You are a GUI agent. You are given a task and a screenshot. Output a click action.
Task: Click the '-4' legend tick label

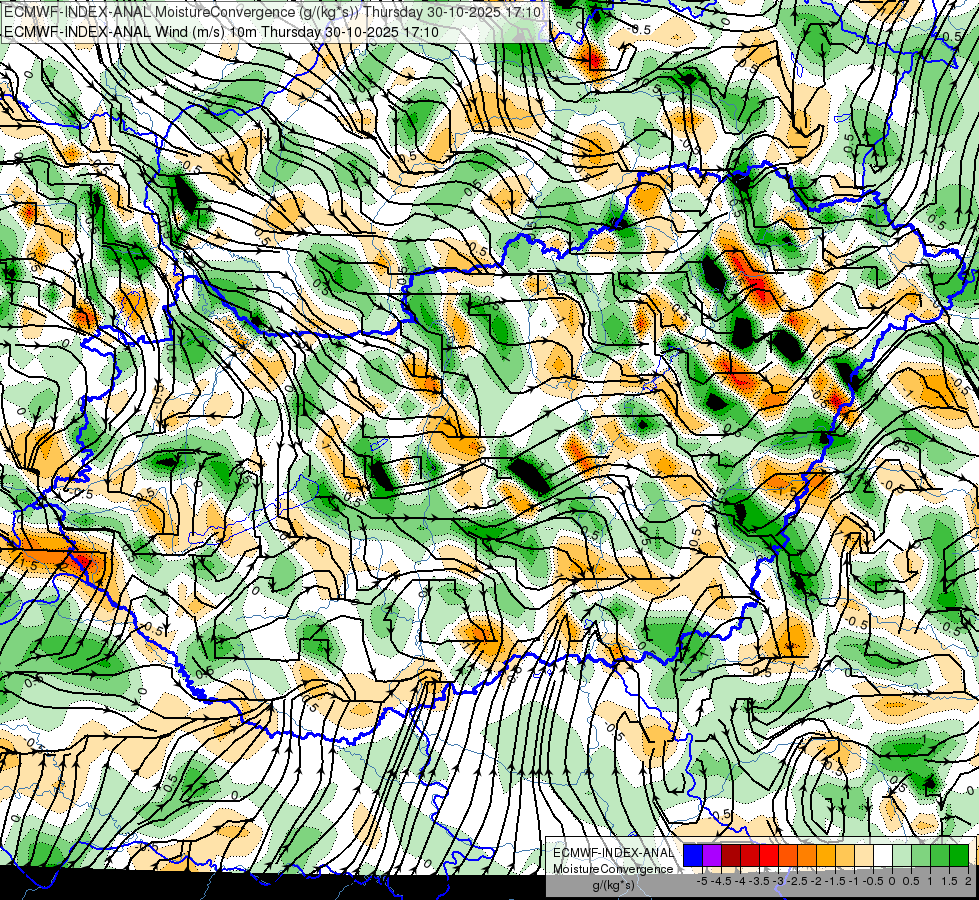740,881
